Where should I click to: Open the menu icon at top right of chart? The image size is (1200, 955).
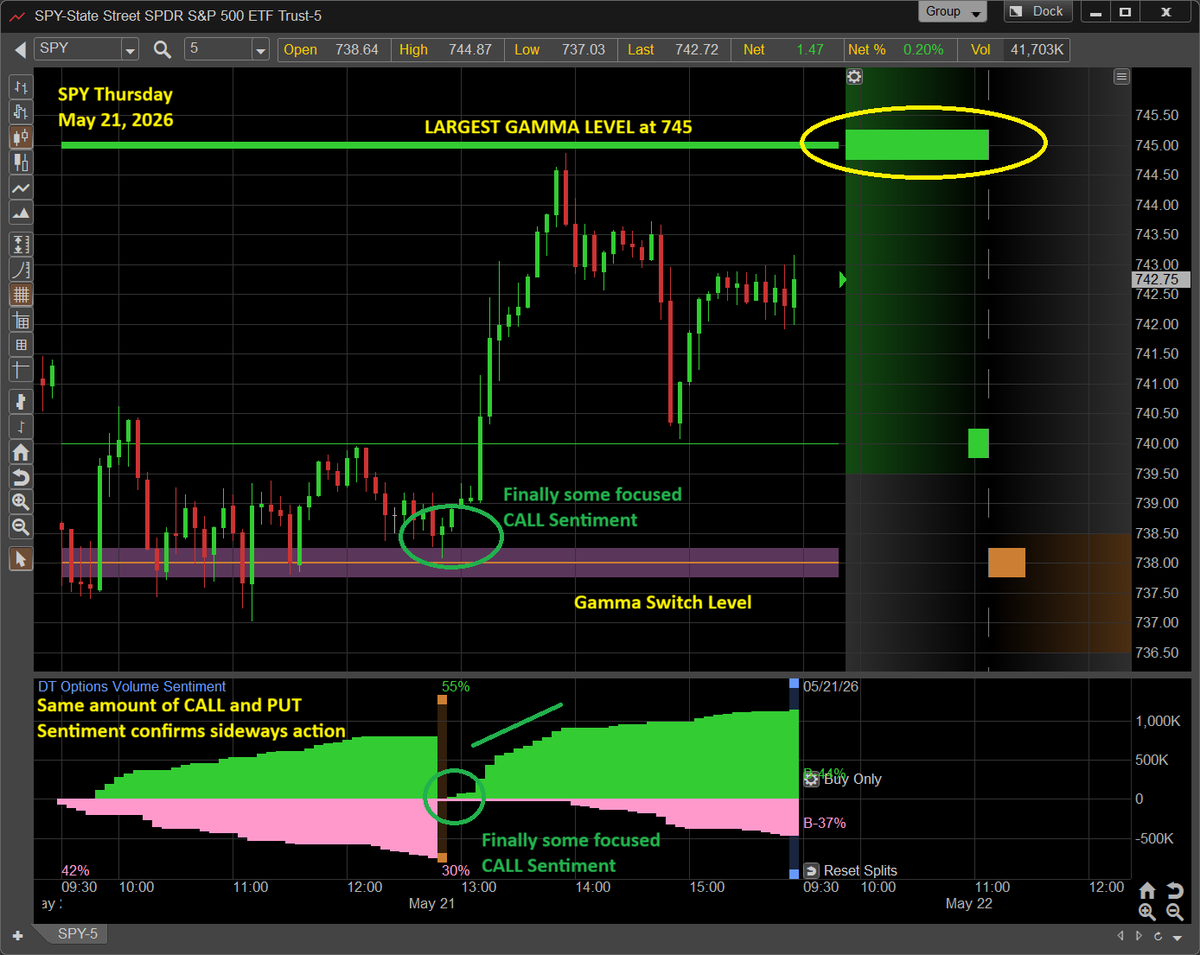(x=1122, y=77)
